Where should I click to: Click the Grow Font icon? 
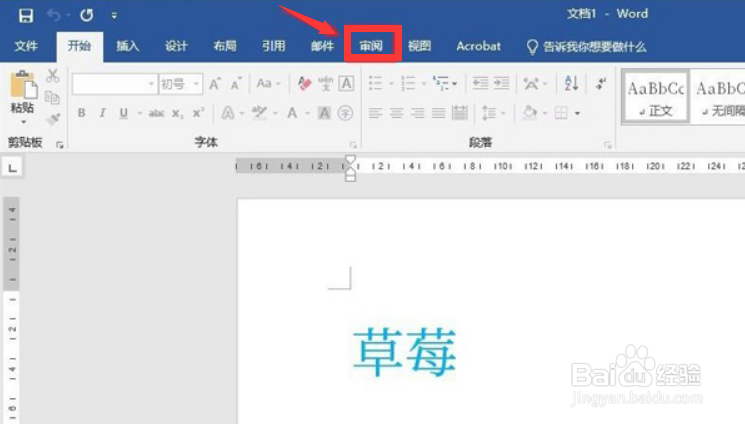pos(215,84)
